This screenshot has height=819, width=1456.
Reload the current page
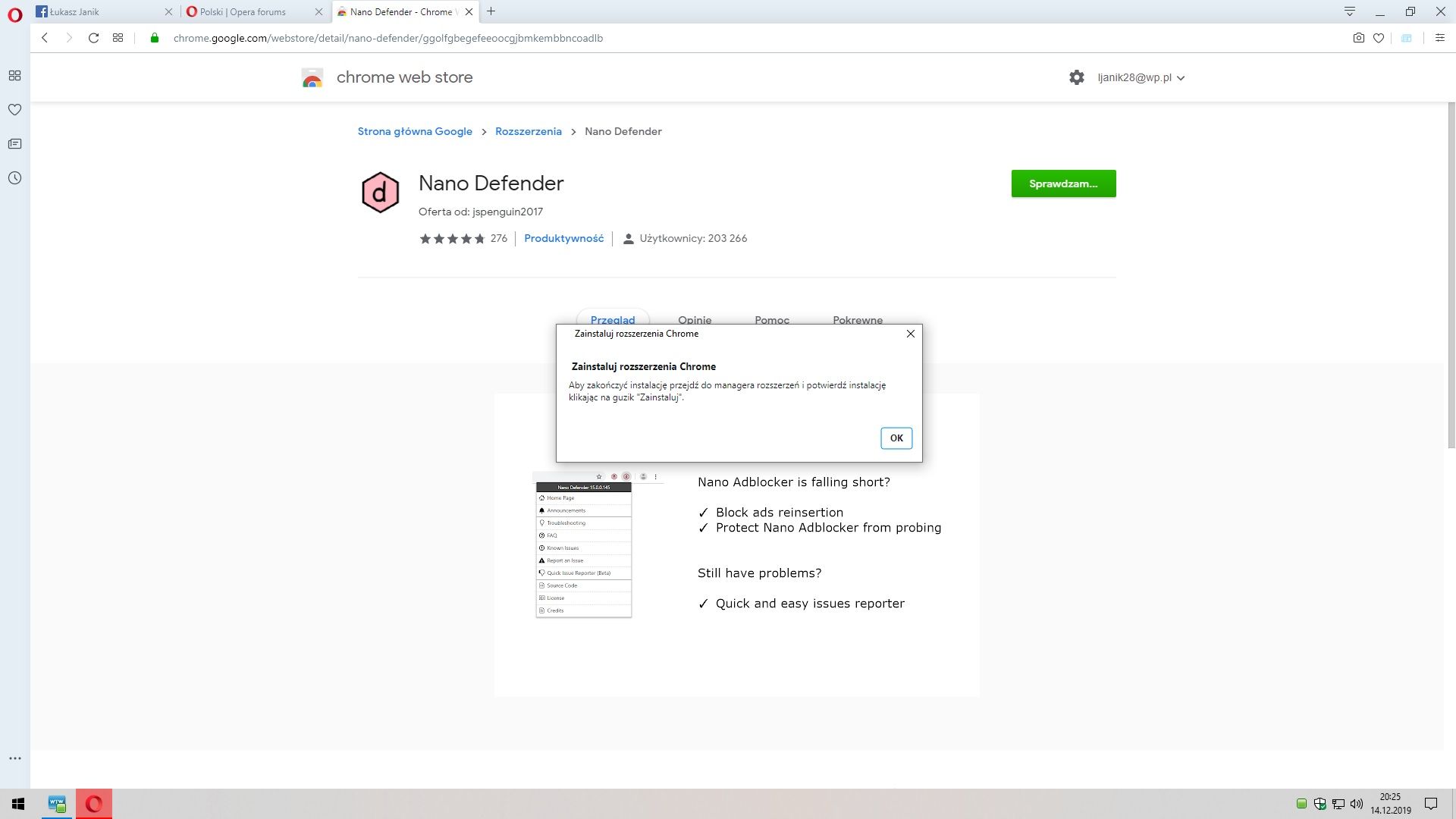[x=93, y=38]
